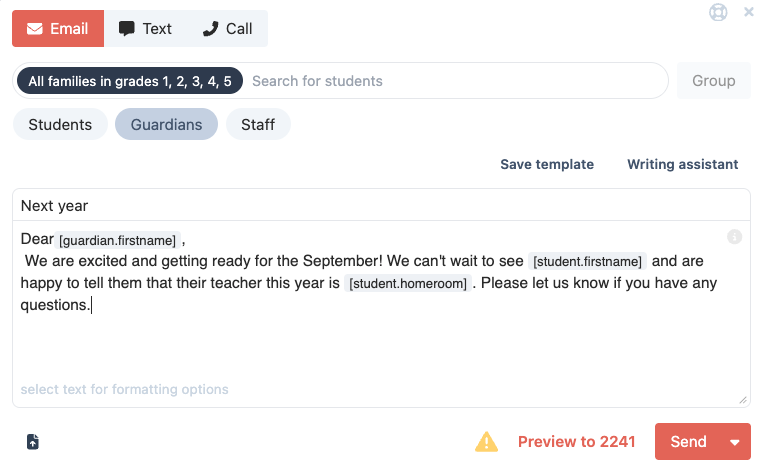This screenshot has height=467, width=762.
Task: Click the guardian.firstname placeholder tag
Action: point(118,240)
